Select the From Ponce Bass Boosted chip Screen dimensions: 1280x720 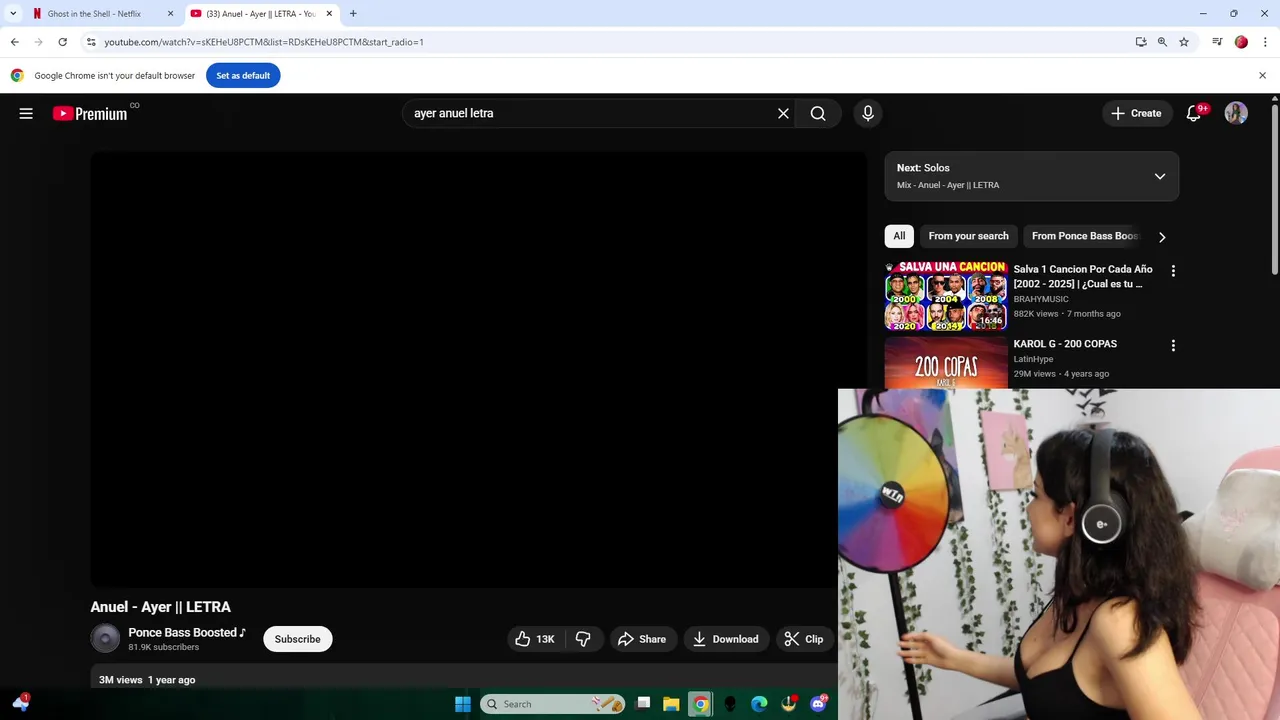point(1084,236)
